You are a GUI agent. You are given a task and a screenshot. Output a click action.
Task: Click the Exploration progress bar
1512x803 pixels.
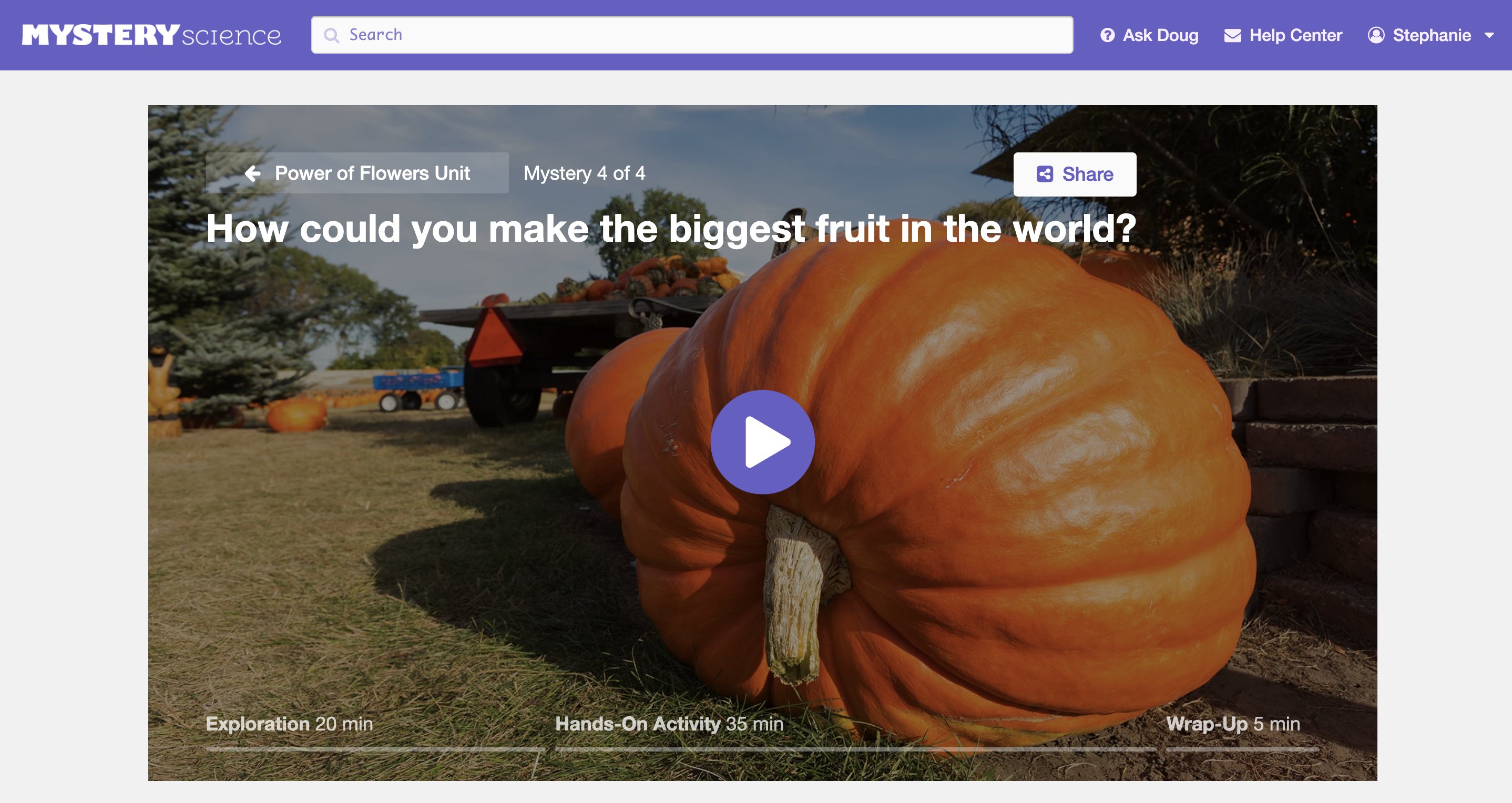point(376,749)
